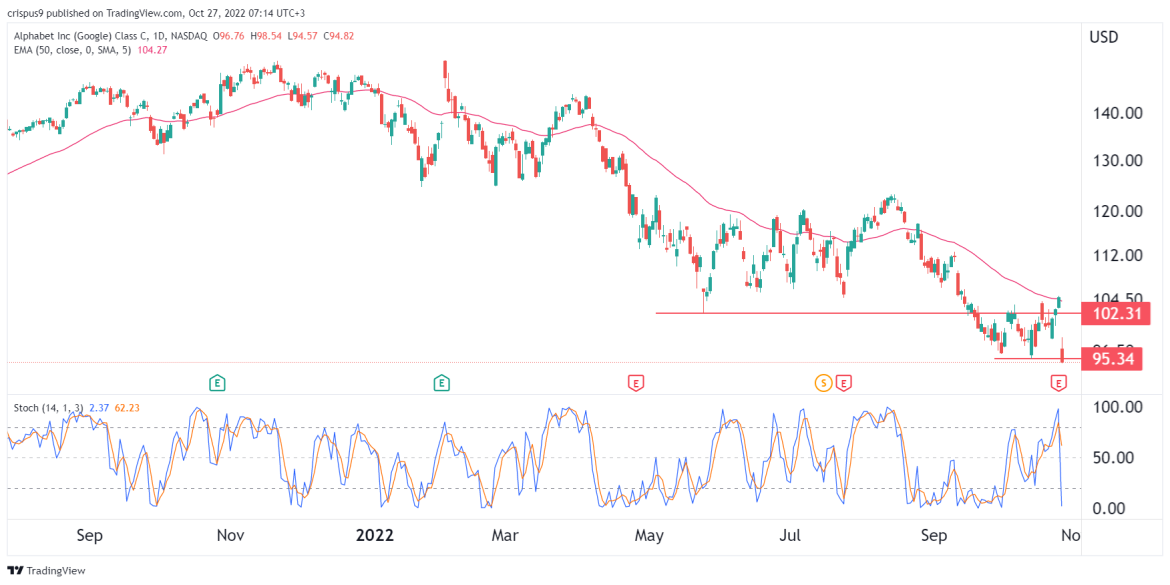The height and width of the screenshot is (585, 1170).
Task: Select the 95.34 price label
Action: 1113,359
